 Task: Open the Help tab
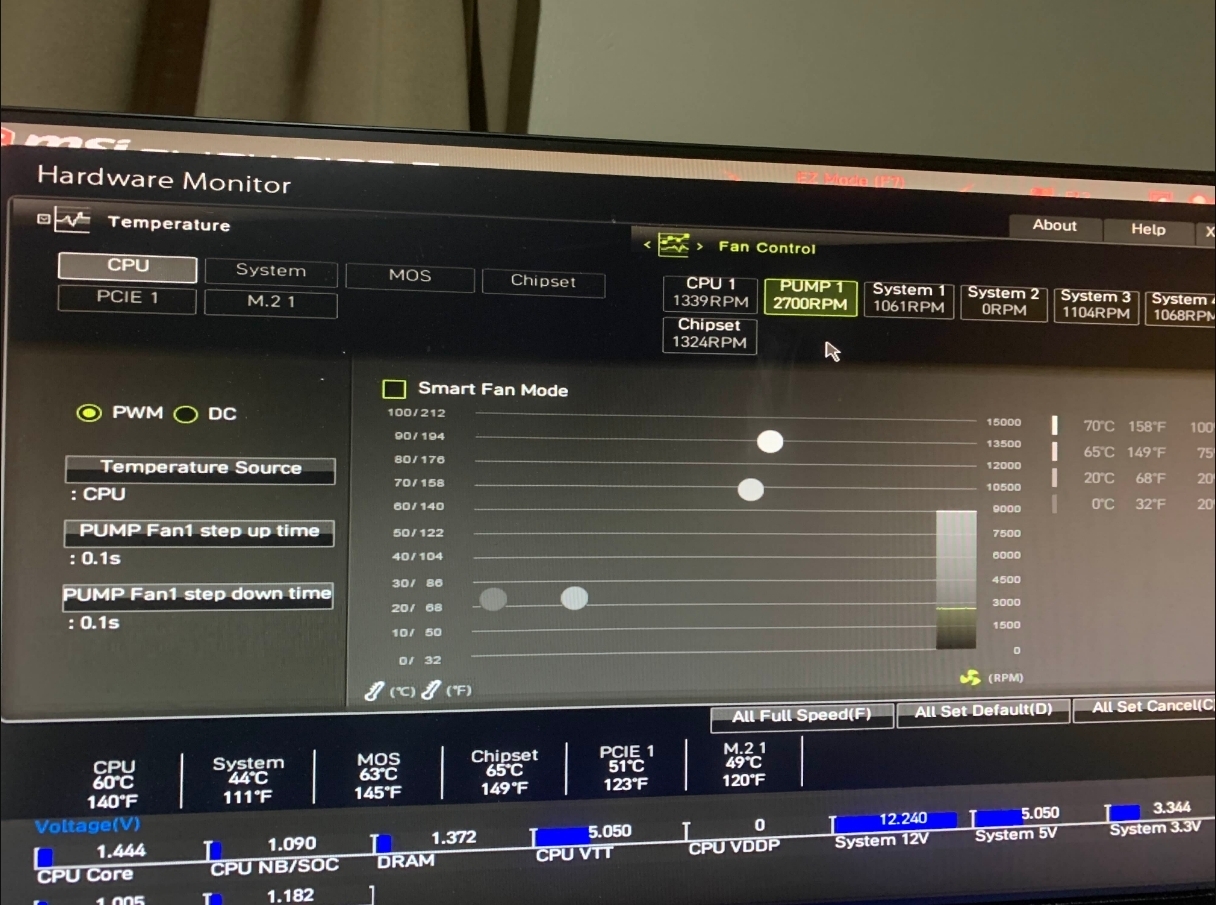(x=1148, y=229)
